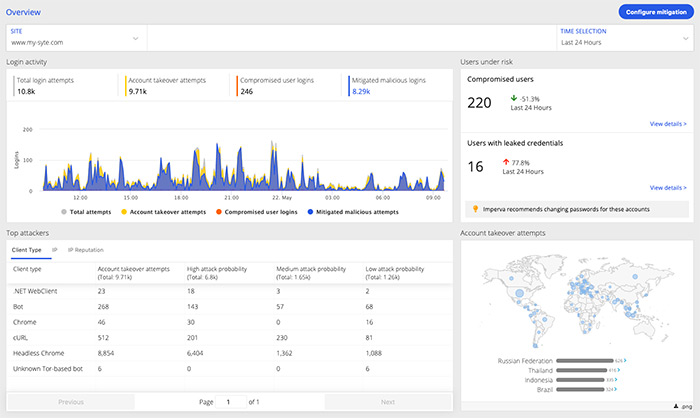View details for users with leaked credentials

coord(668,187)
